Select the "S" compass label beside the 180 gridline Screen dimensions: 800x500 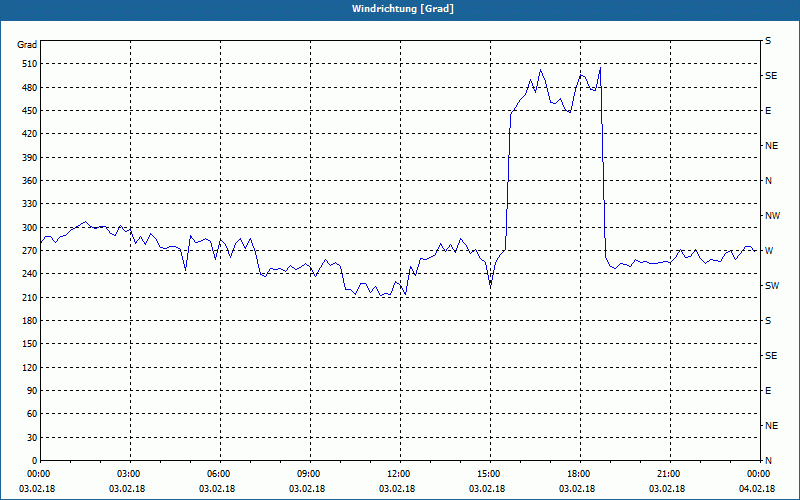[768, 321]
